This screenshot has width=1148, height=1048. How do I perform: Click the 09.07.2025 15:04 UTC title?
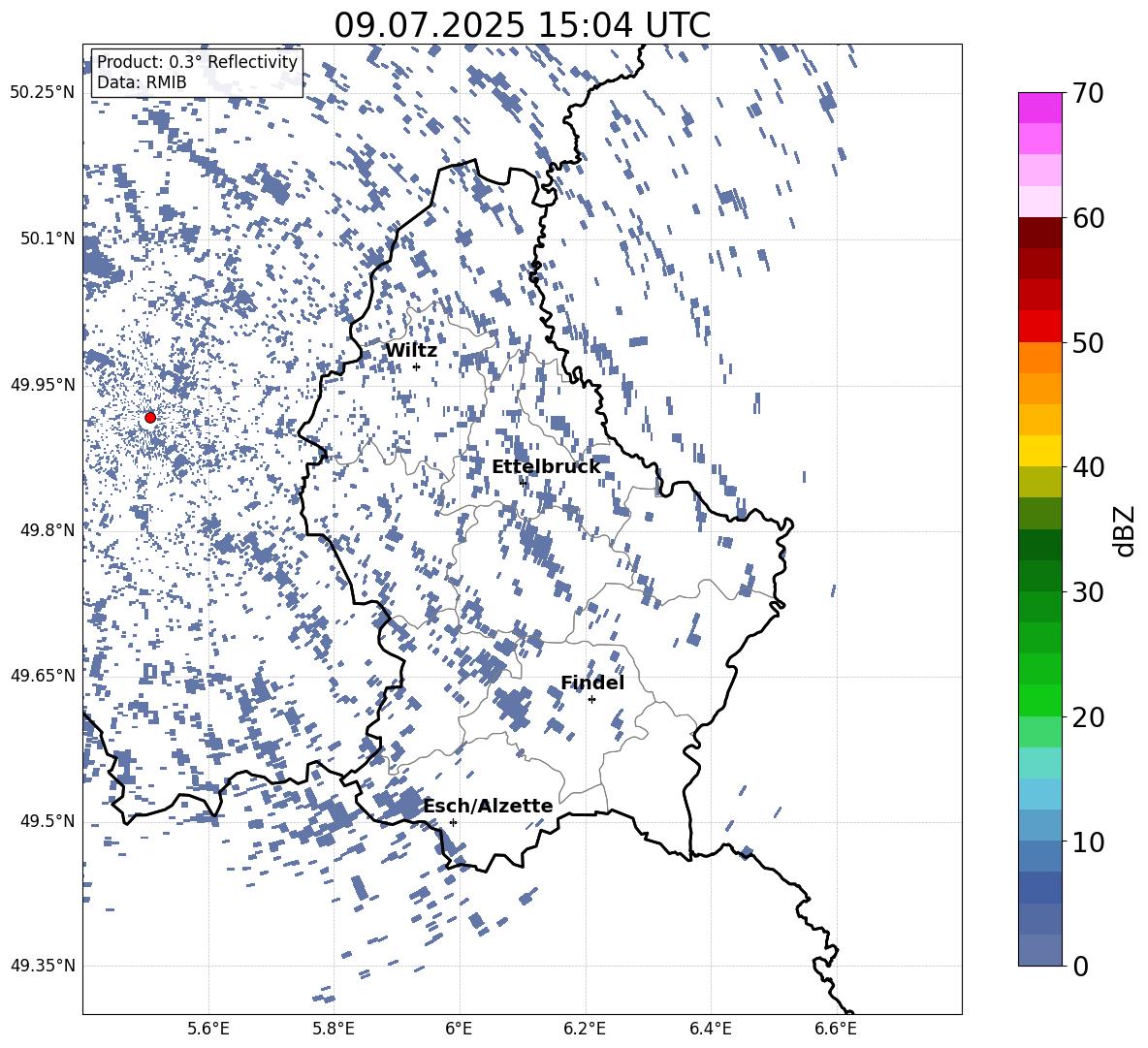[522, 24]
